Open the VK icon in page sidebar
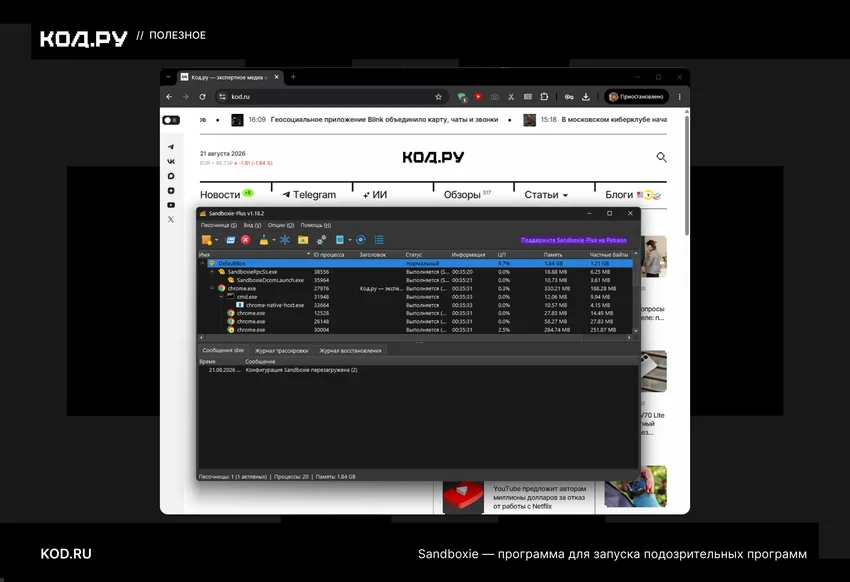850x582 pixels. tap(171, 161)
